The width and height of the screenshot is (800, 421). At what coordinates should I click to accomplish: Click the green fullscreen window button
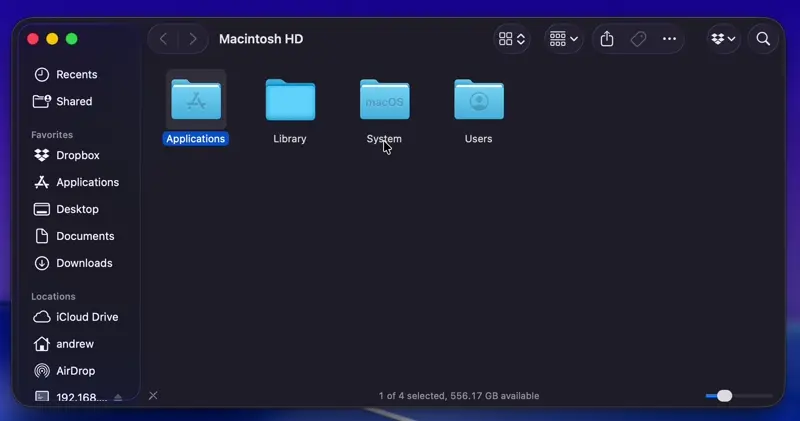(x=71, y=39)
